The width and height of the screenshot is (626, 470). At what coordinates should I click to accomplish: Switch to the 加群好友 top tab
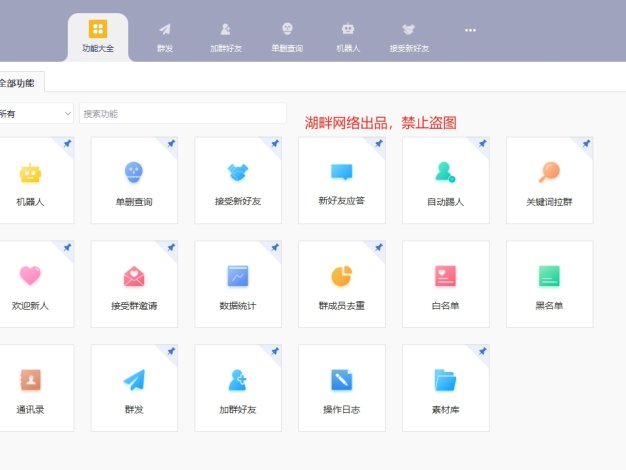point(226,37)
